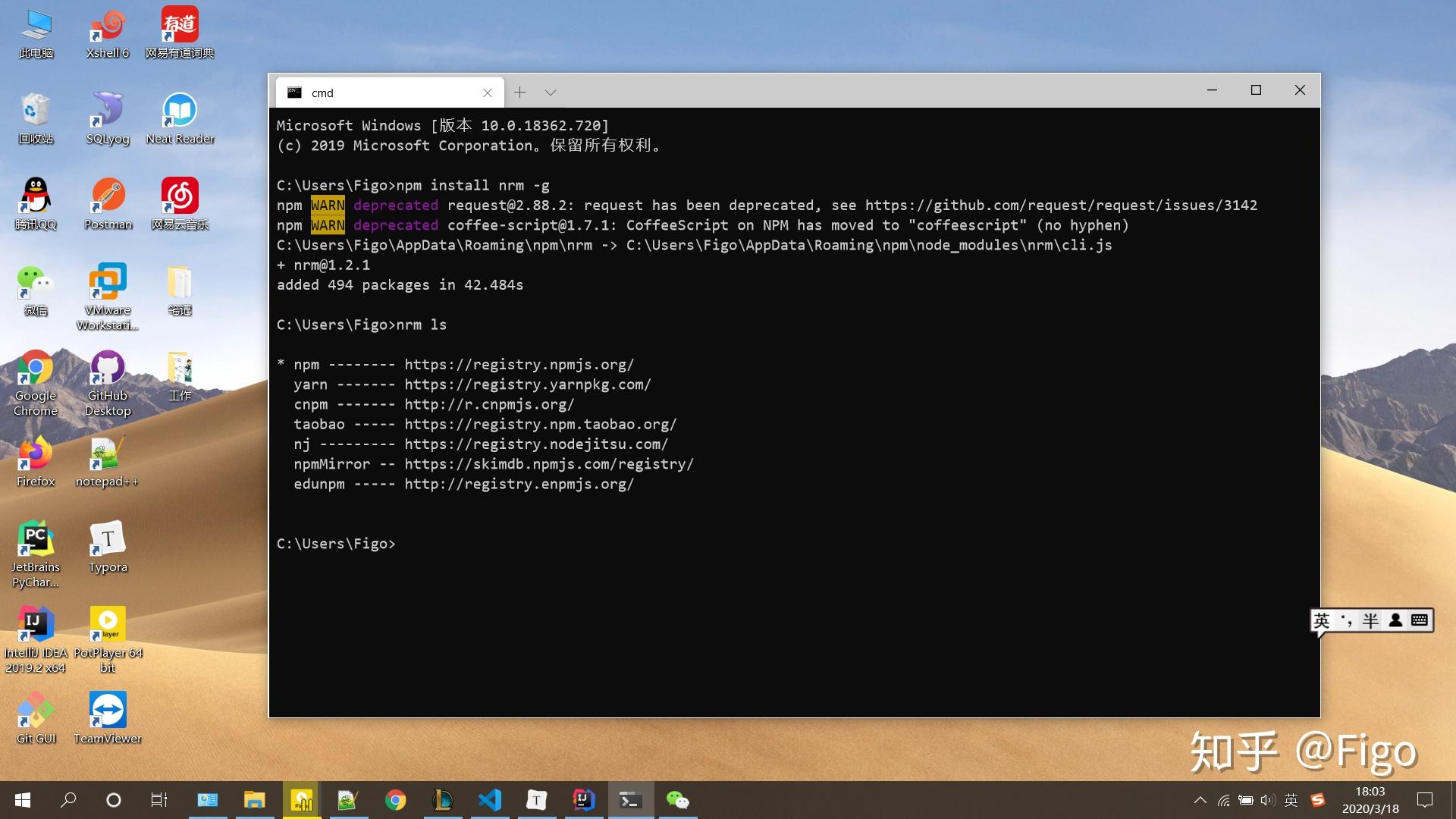Open the volume control in system tray
This screenshot has width=1456, height=819.
pos(1267,800)
